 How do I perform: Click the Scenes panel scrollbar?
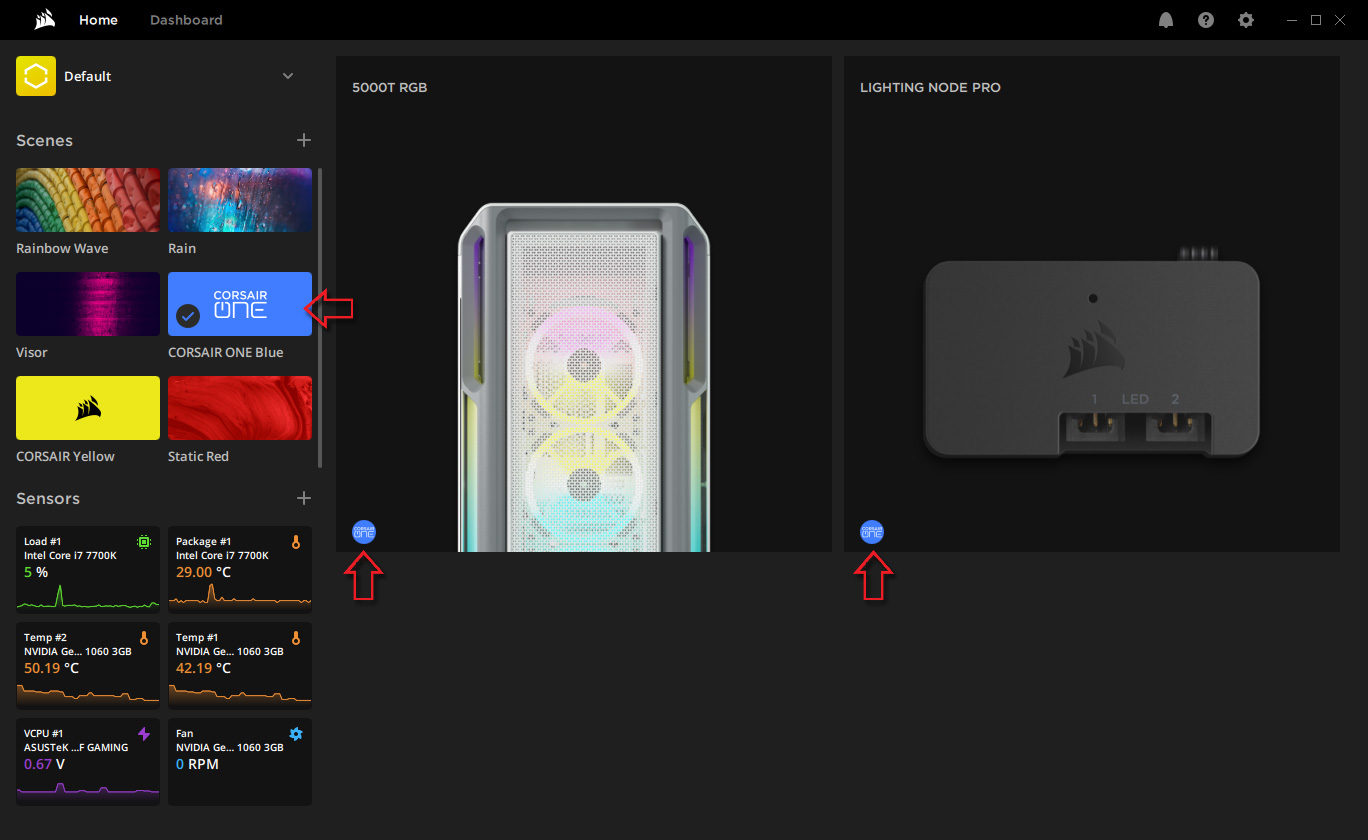coord(320,317)
